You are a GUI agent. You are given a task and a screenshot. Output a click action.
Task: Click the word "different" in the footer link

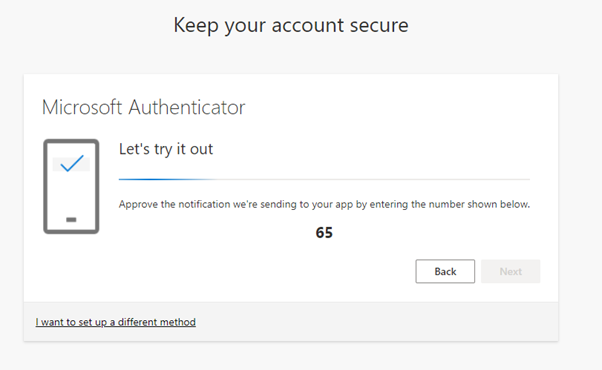tap(137, 322)
